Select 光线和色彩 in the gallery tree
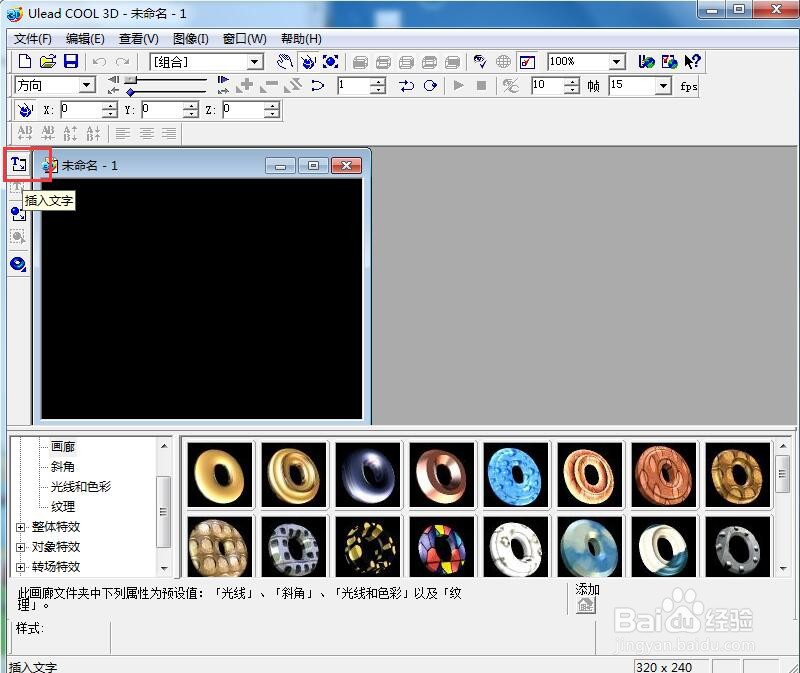 pyautogui.click(x=81, y=487)
